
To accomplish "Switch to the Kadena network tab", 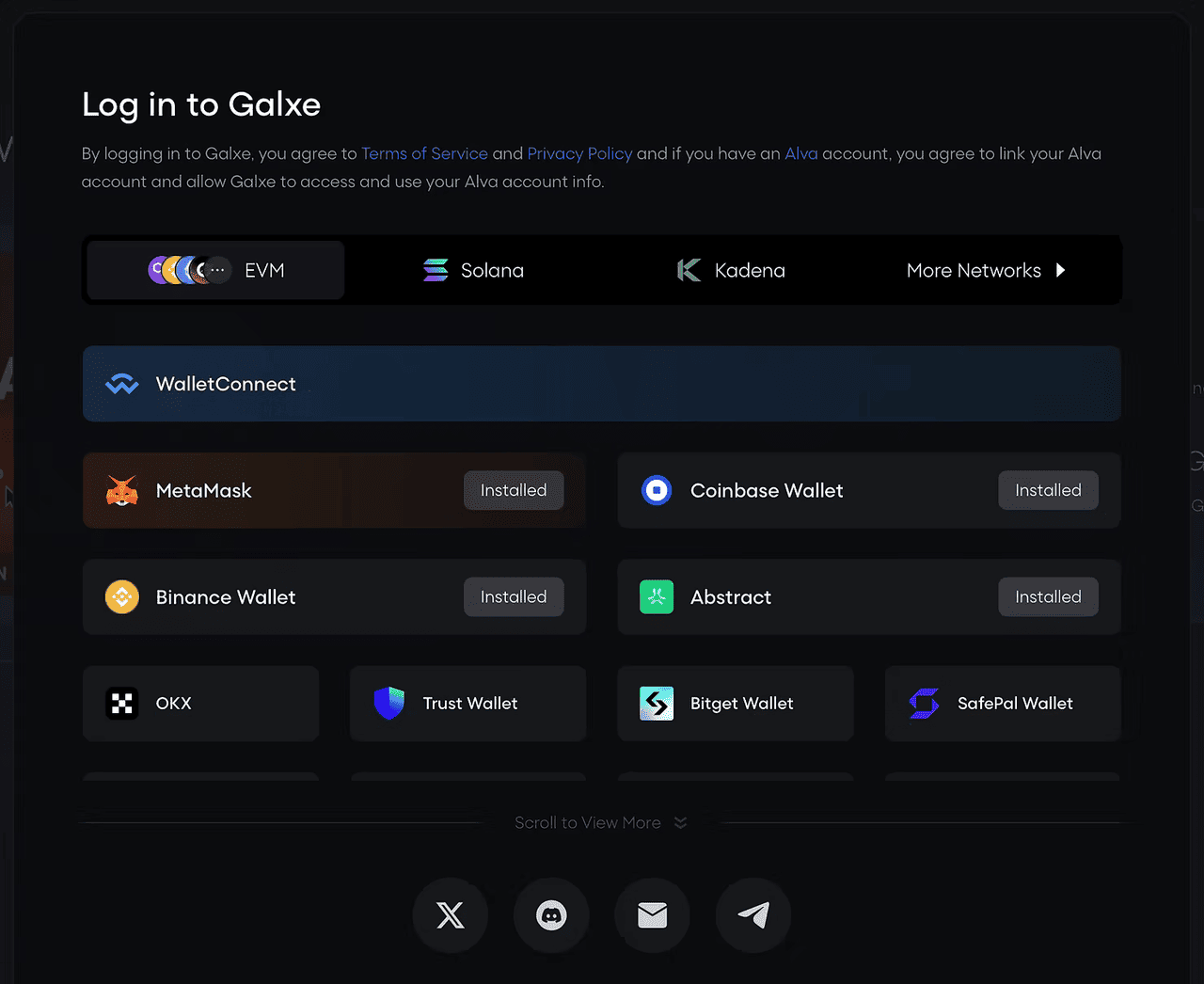I will point(731,270).
